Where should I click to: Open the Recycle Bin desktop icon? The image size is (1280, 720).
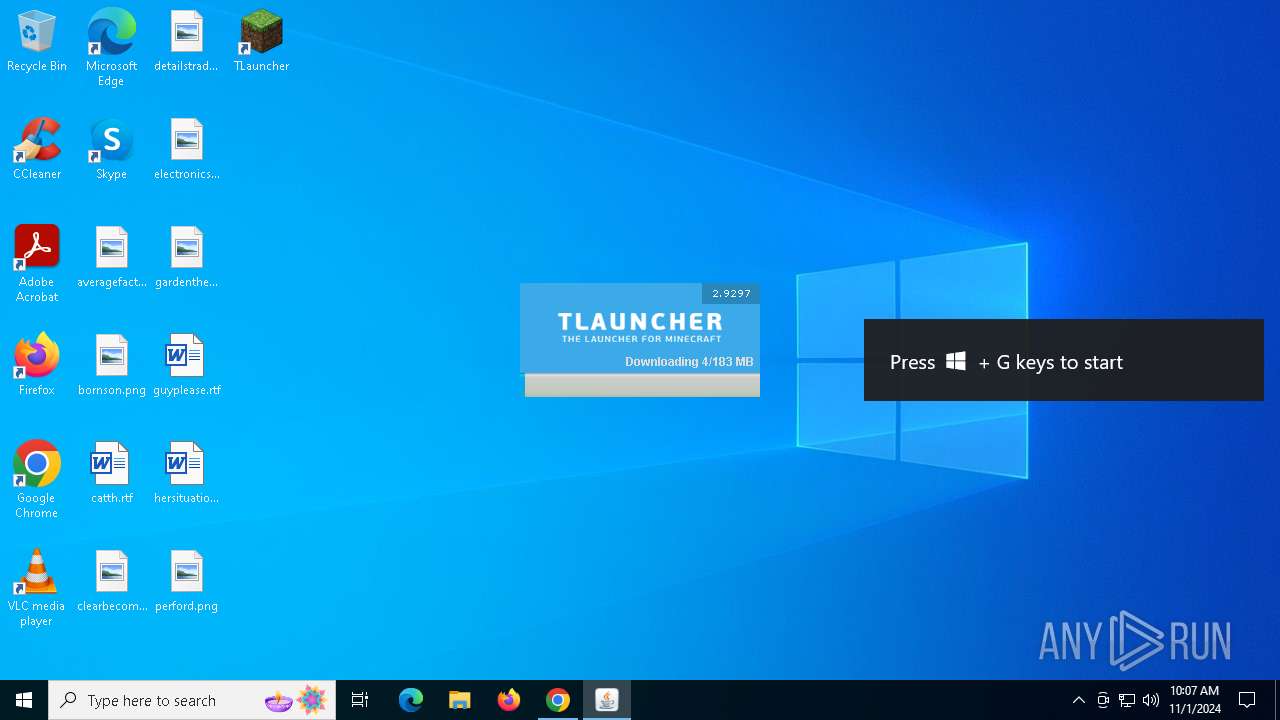37,42
